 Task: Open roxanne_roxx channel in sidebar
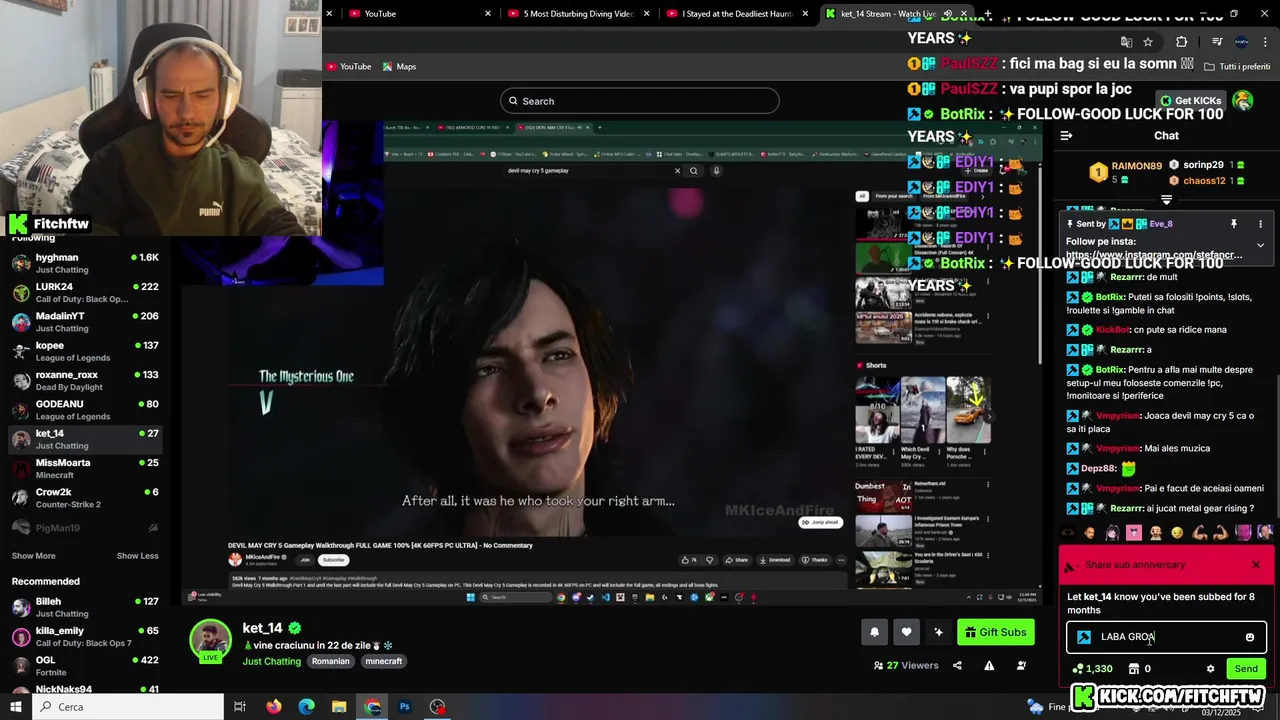coord(85,380)
